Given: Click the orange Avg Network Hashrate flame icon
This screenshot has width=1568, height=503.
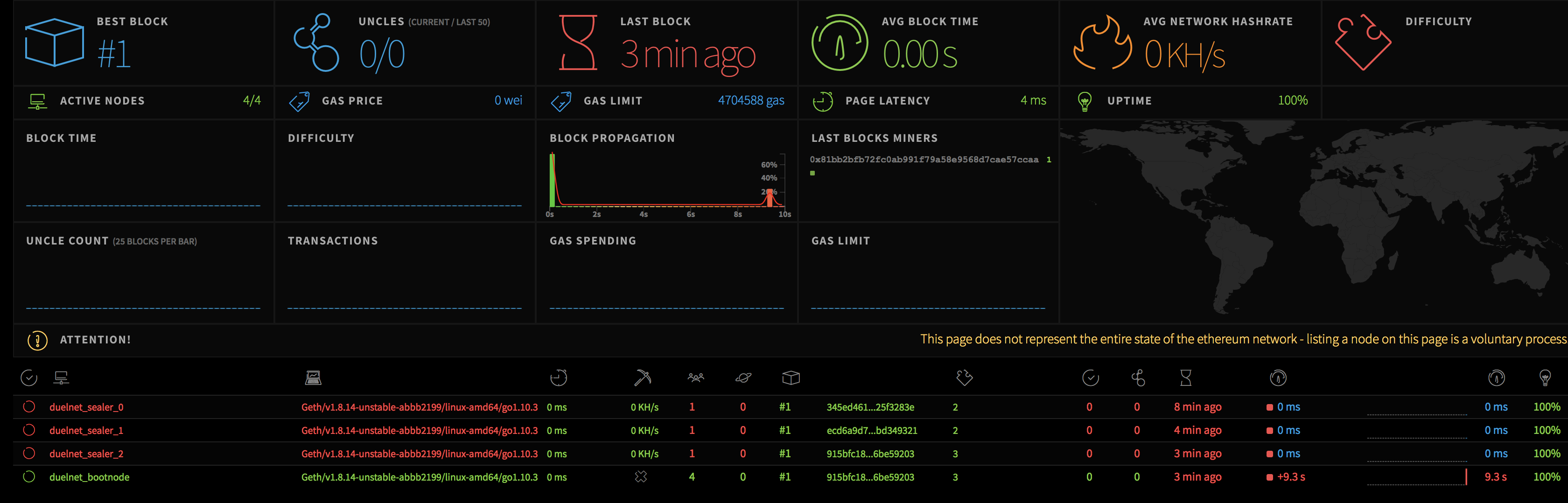Looking at the screenshot, I should tap(1102, 42).
